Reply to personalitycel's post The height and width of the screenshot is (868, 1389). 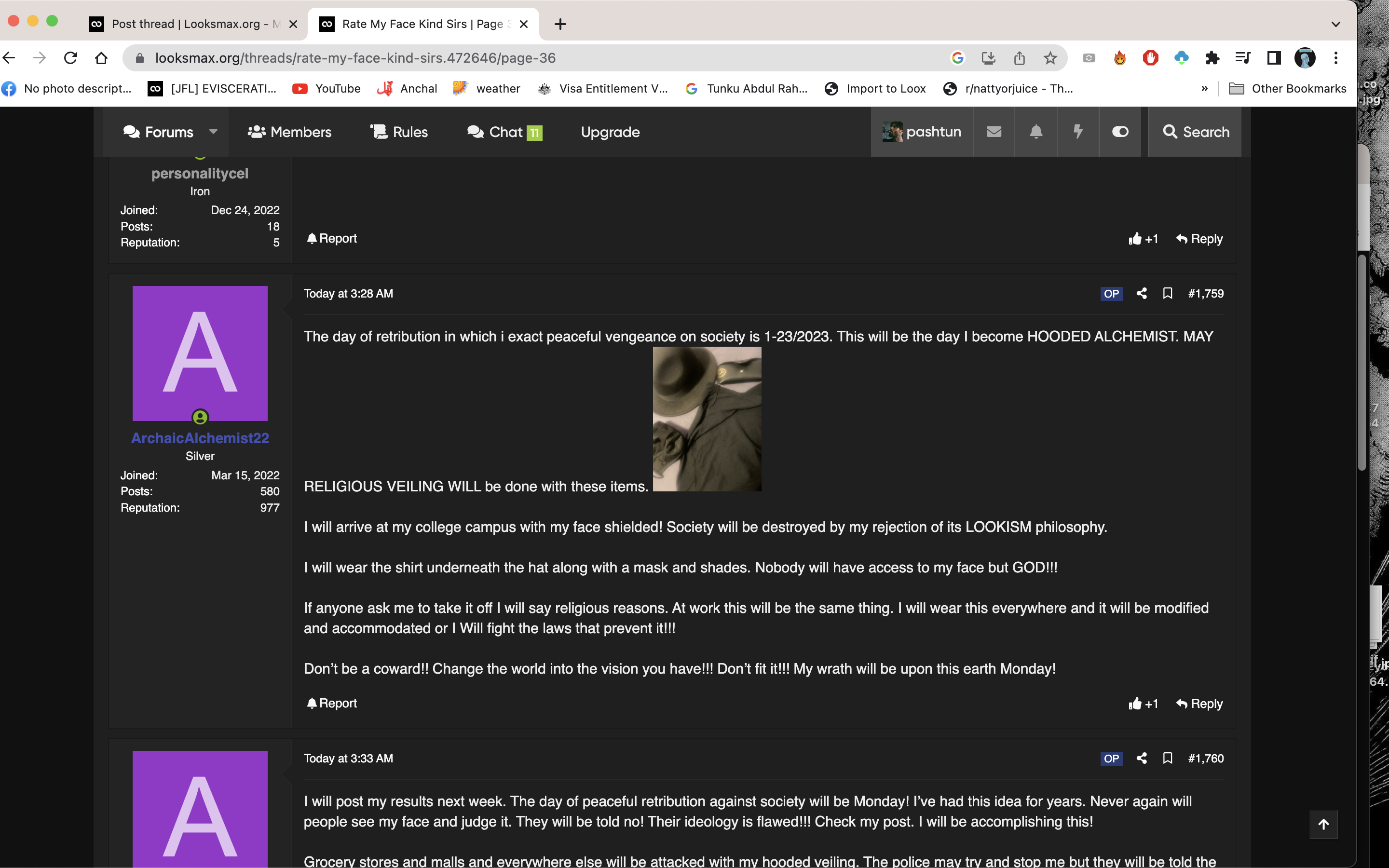[1199, 239]
